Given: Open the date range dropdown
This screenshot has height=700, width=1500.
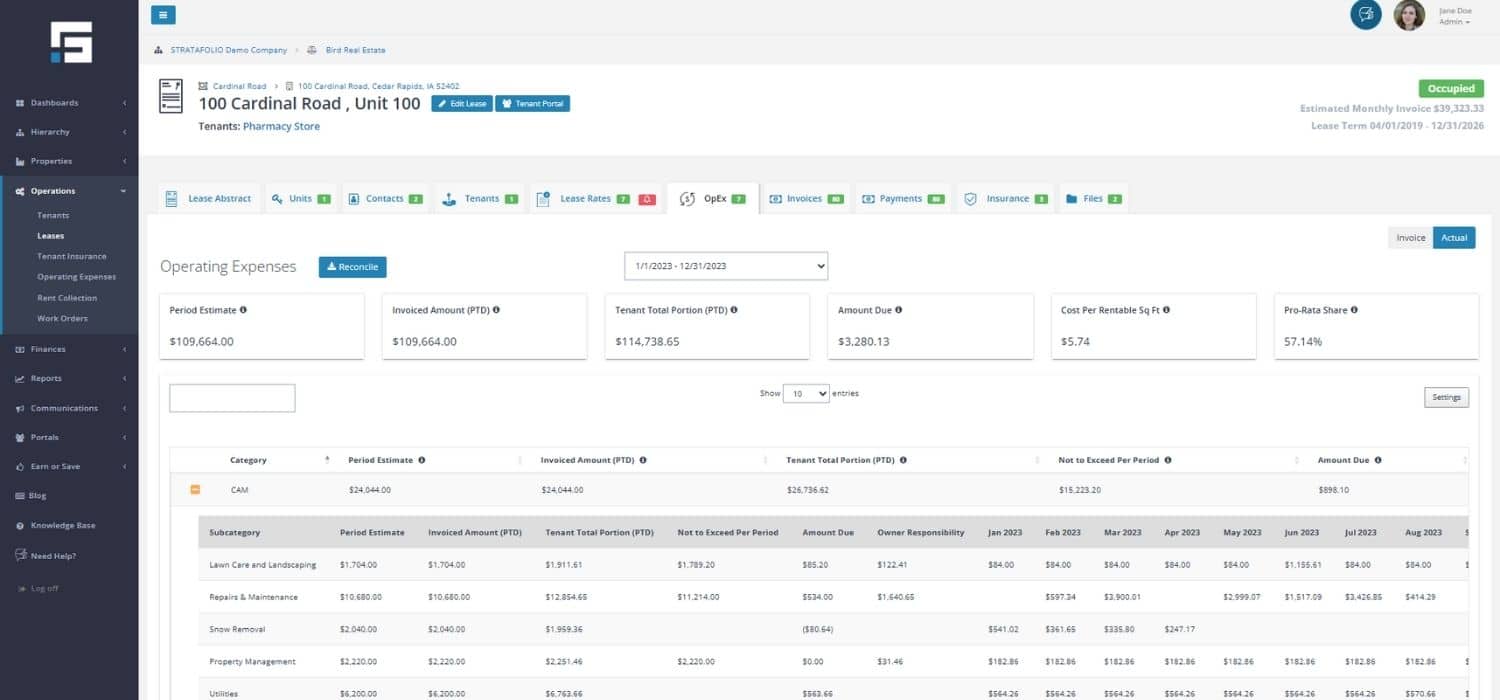Looking at the screenshot, I should 726,266.
